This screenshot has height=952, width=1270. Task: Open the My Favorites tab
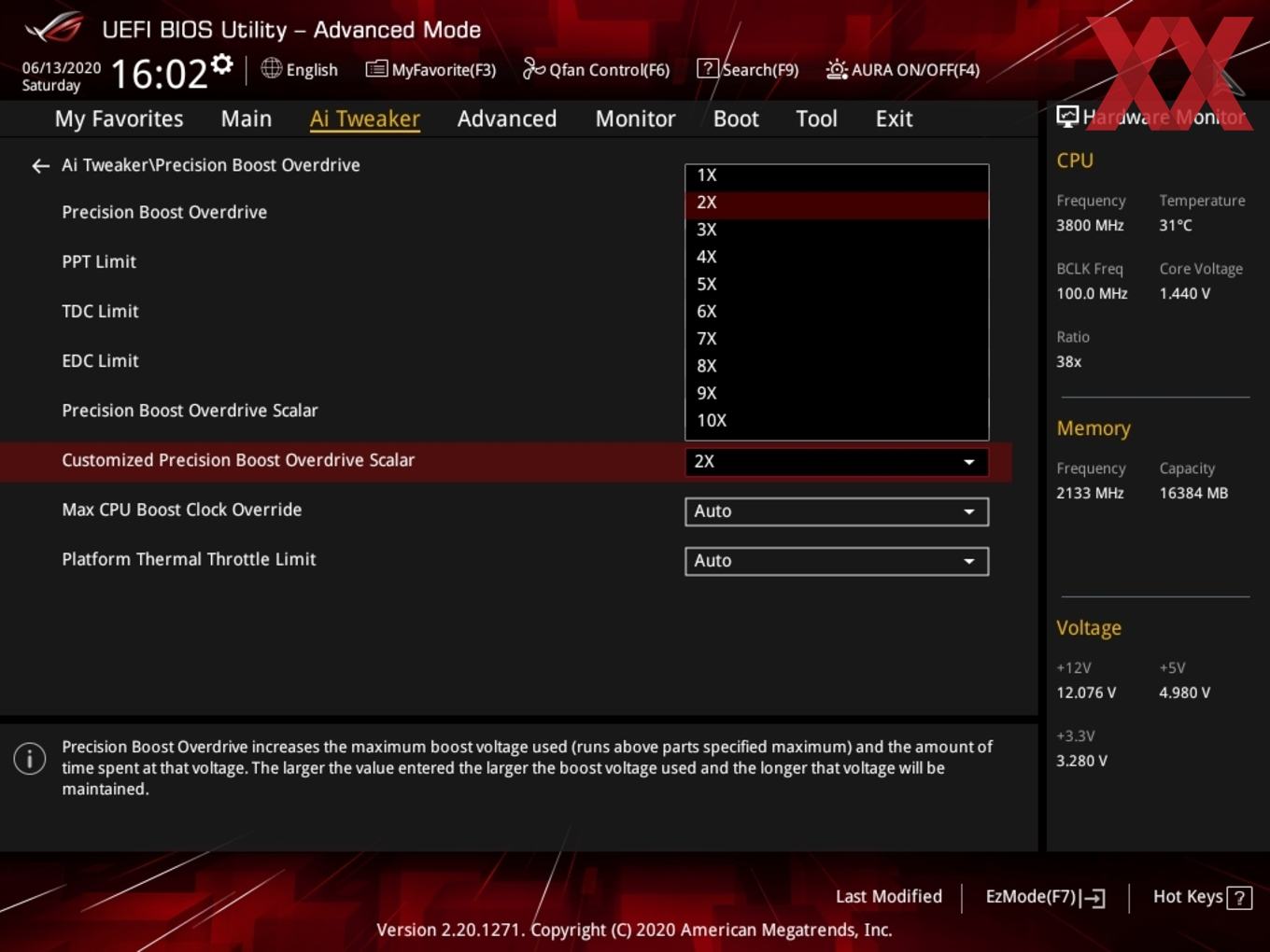point(120,119)
